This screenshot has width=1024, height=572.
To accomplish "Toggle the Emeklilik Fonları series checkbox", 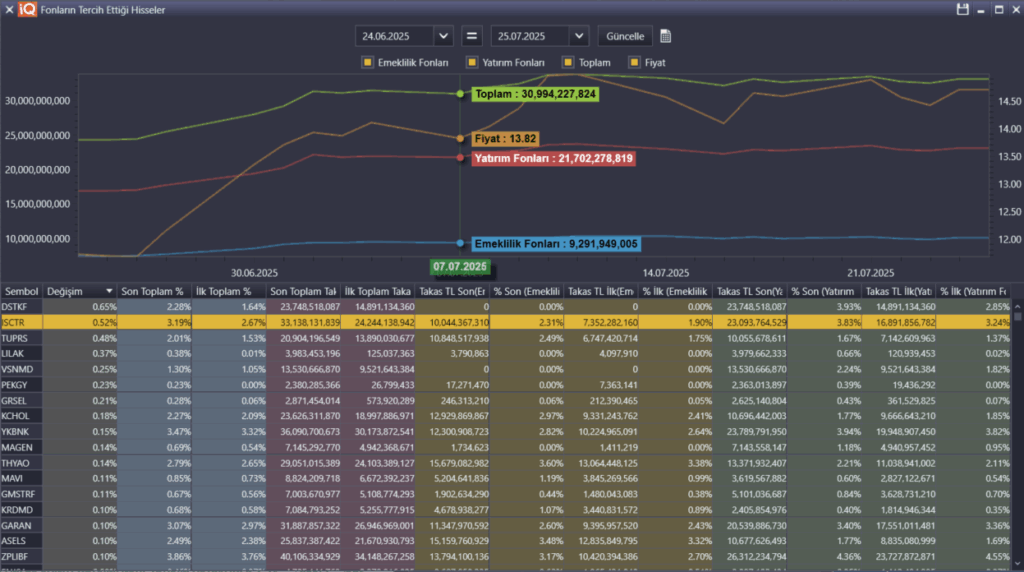I will coord(368,62).
